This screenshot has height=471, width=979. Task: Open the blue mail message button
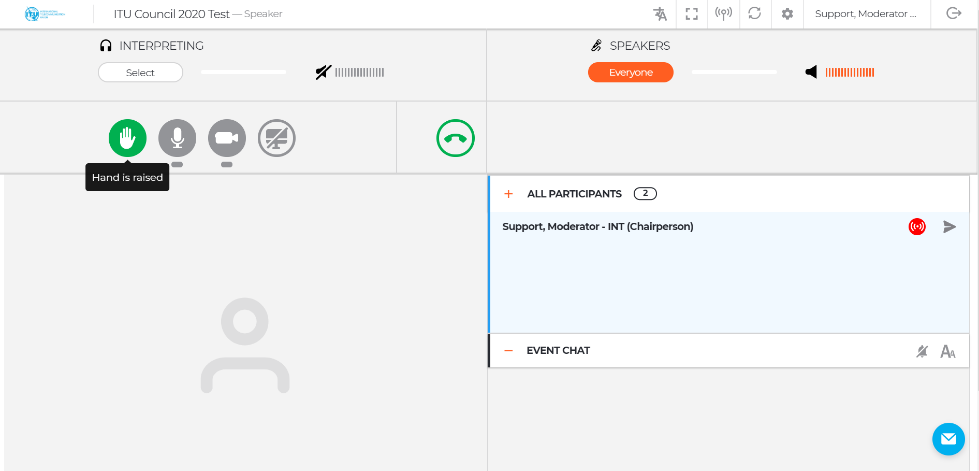tap(948, 439)
